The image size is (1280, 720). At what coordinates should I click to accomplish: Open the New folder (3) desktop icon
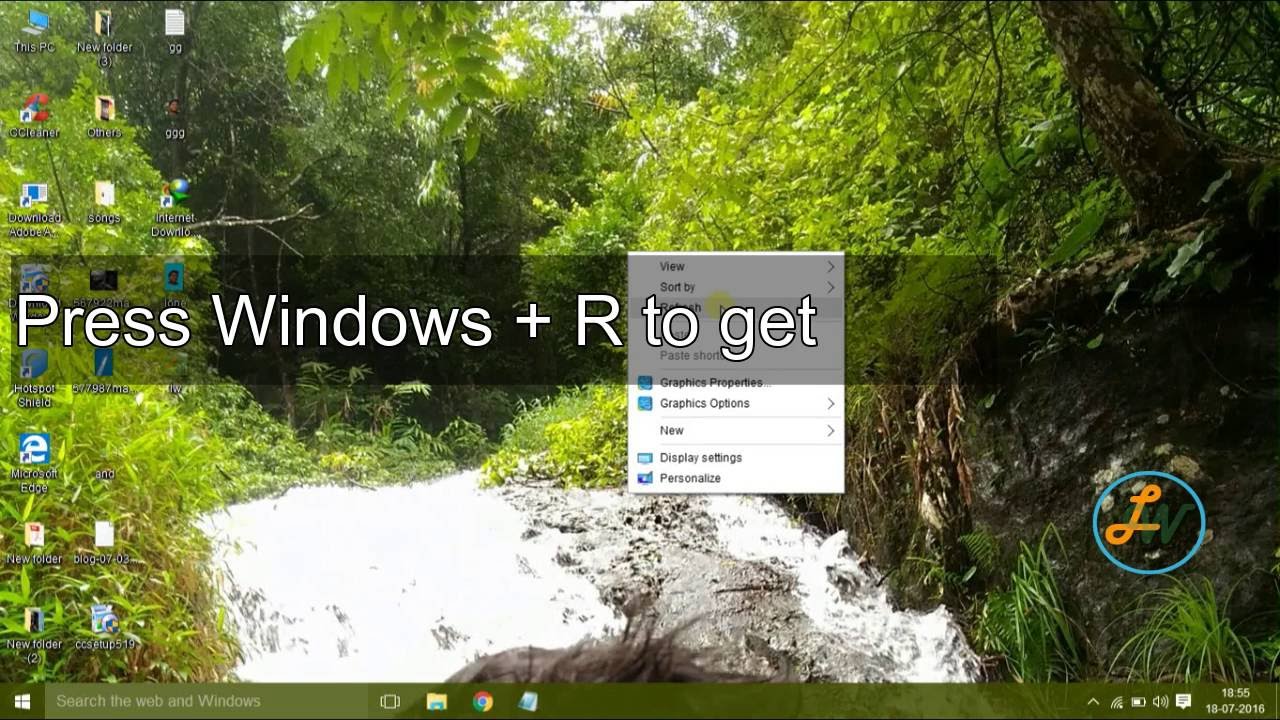[104, 37]
